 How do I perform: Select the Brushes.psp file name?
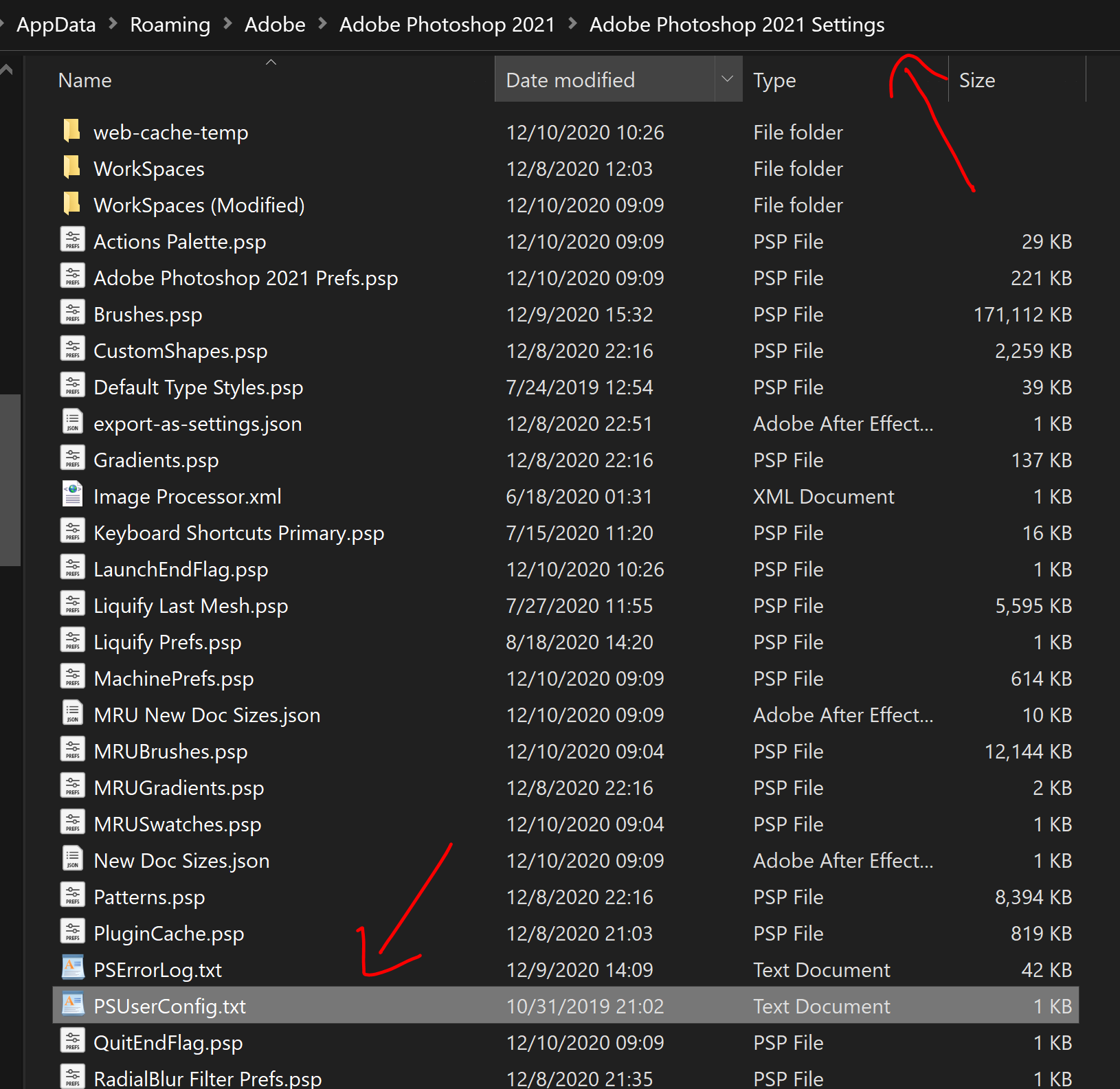click(148, 314)
